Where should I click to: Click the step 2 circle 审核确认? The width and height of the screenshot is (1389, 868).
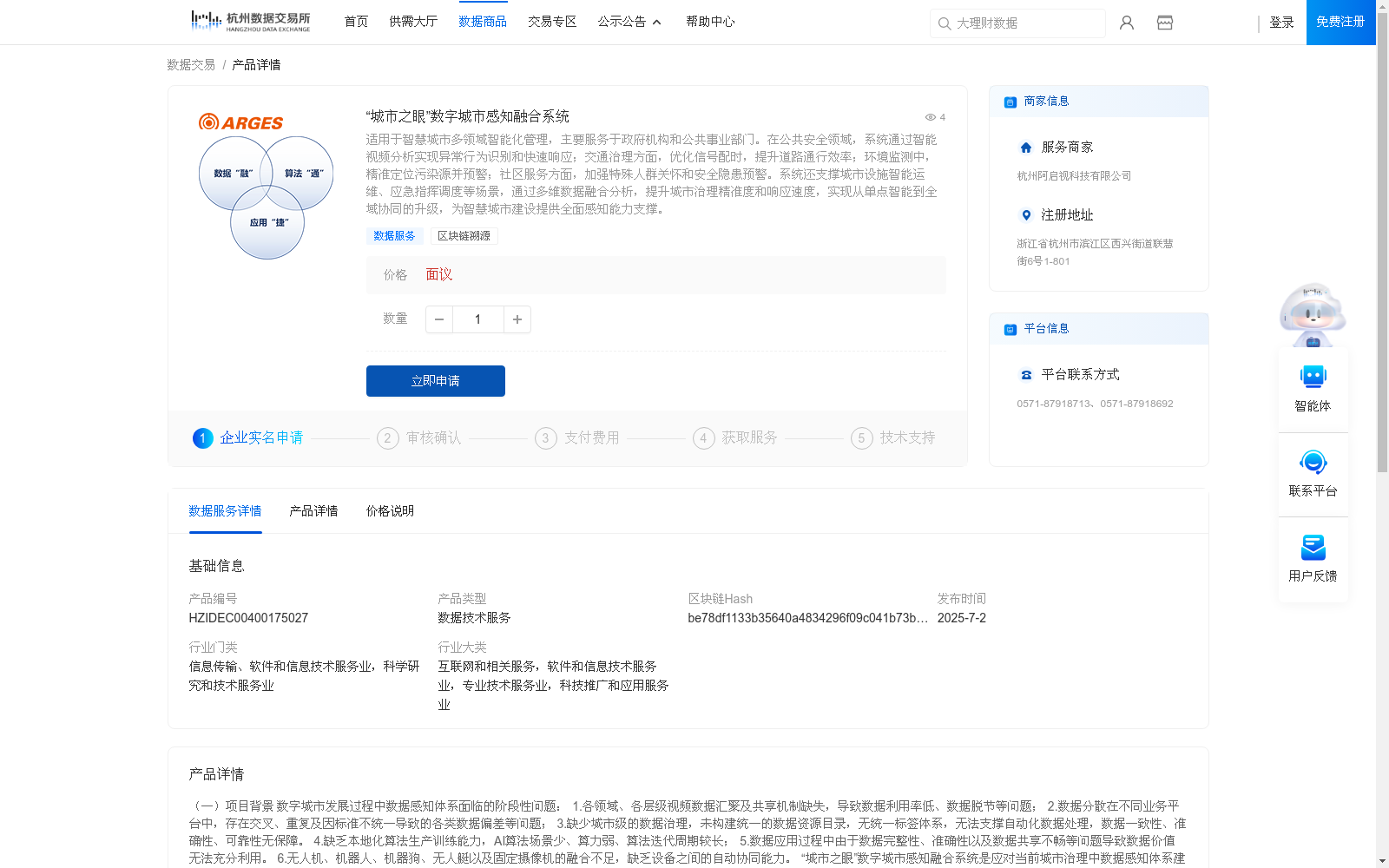(x=388, y=438)
